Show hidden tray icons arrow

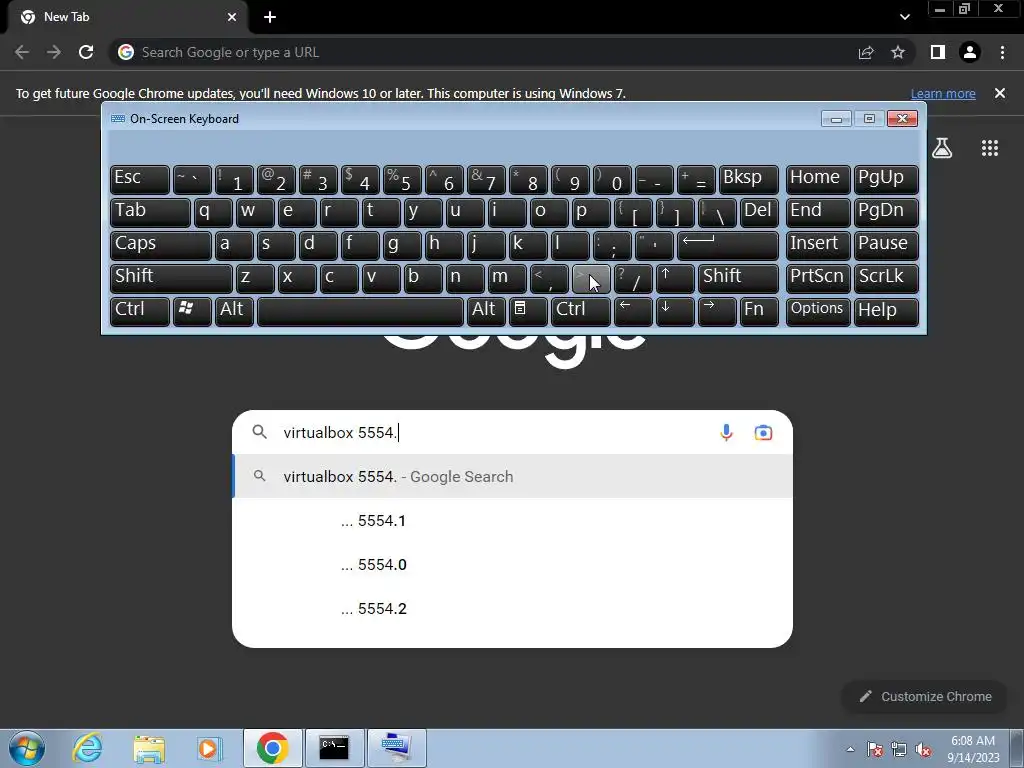tap(850, 749)
